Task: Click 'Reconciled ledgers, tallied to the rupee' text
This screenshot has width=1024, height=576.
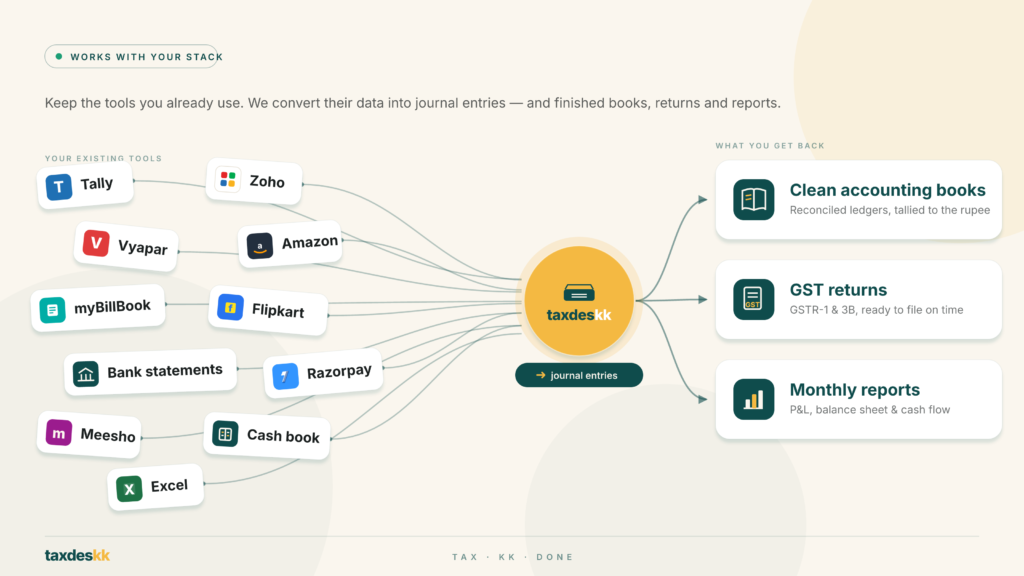Action: coord(889,210)
